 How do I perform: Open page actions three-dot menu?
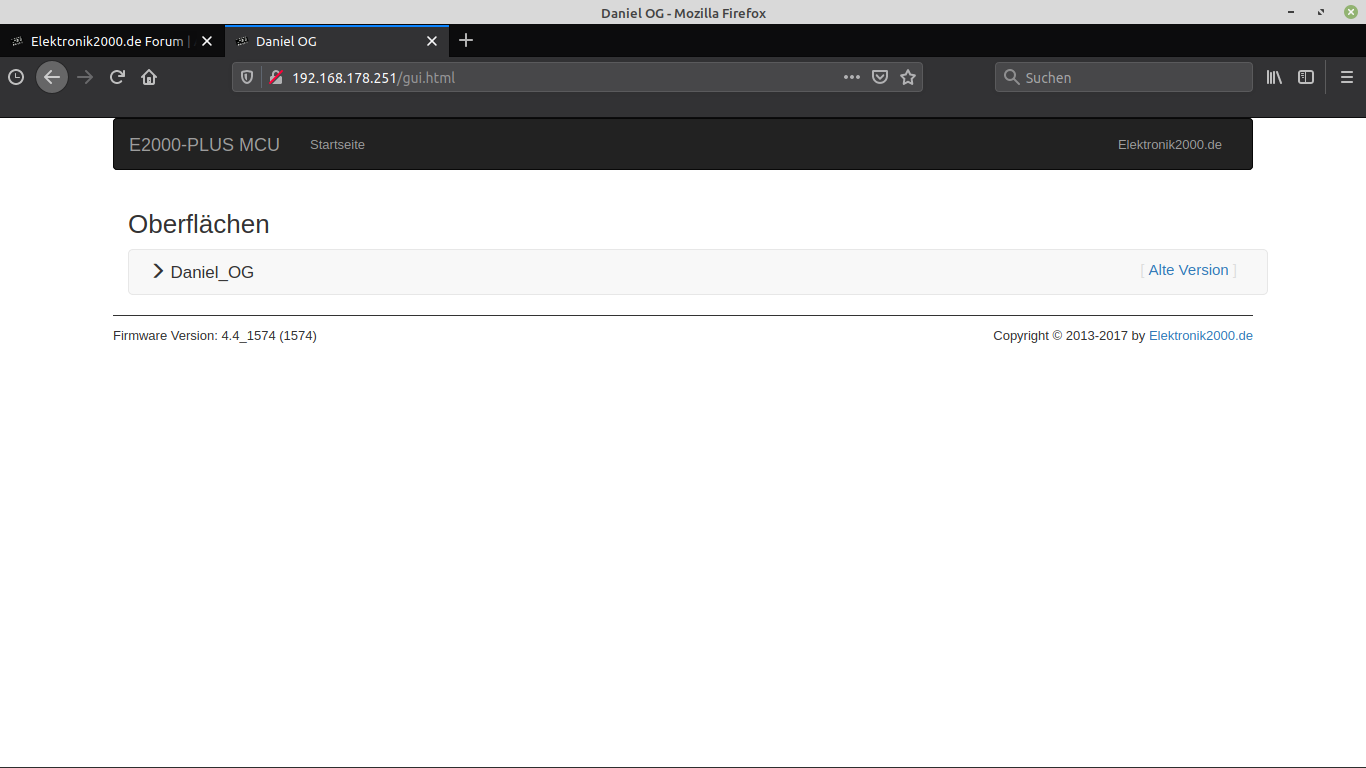[x=852, y=77]
